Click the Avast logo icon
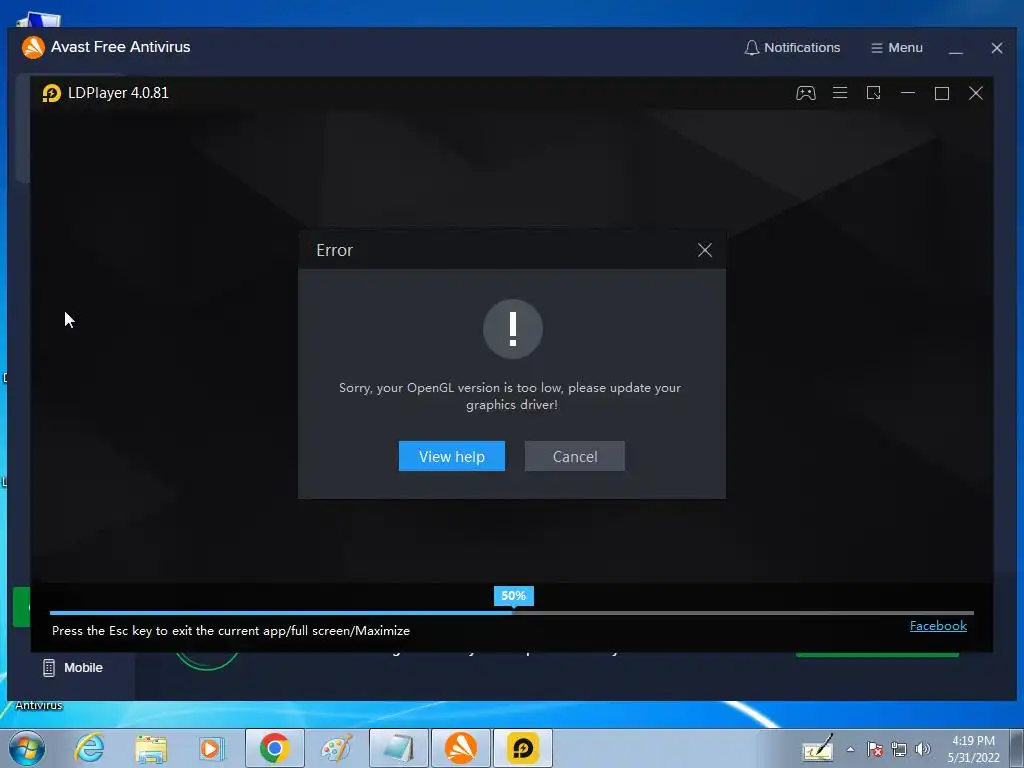Screen dimensions: 1024x768 [x=33, y=47]
